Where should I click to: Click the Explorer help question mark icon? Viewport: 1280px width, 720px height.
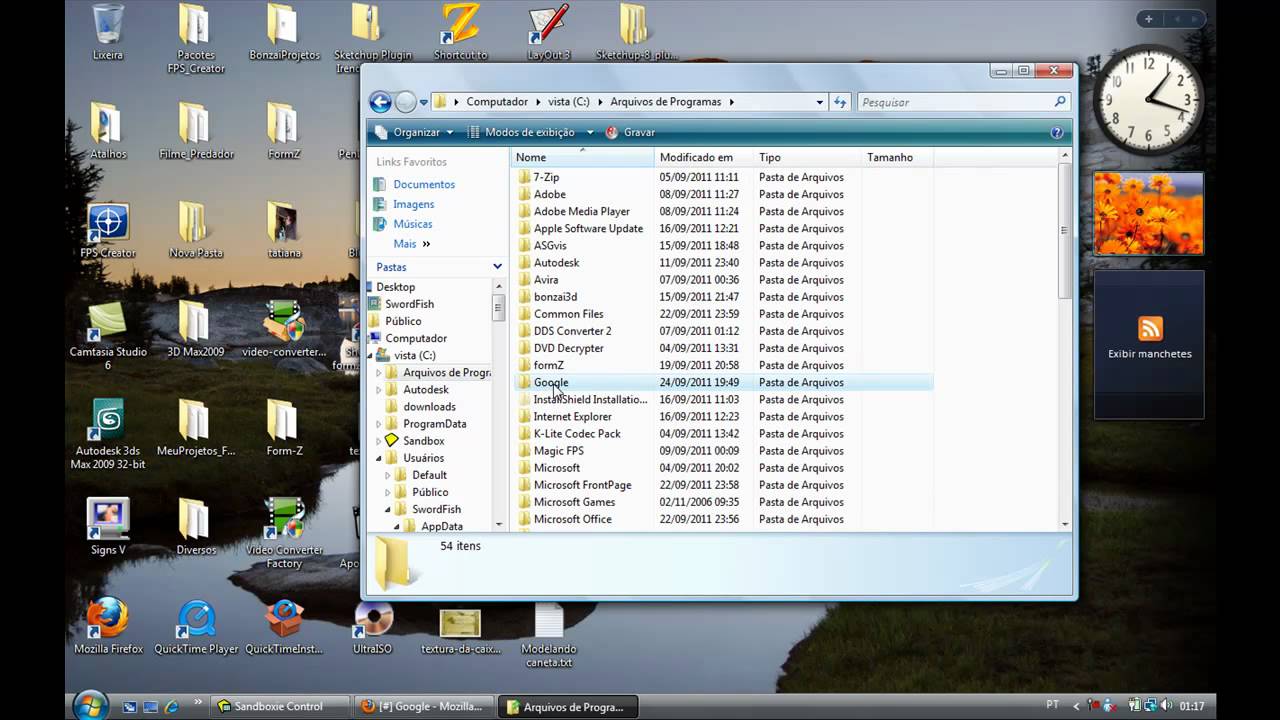pos(1057,132)
